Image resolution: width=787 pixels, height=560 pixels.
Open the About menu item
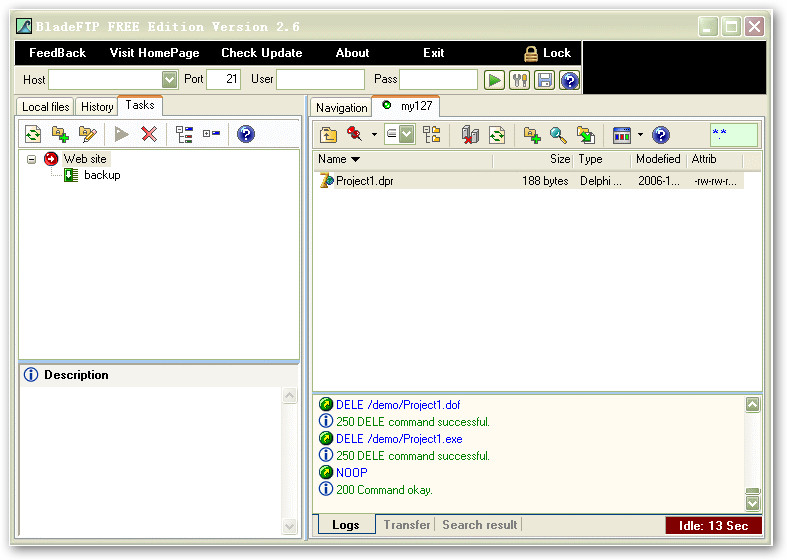click(x=352, y=53)
